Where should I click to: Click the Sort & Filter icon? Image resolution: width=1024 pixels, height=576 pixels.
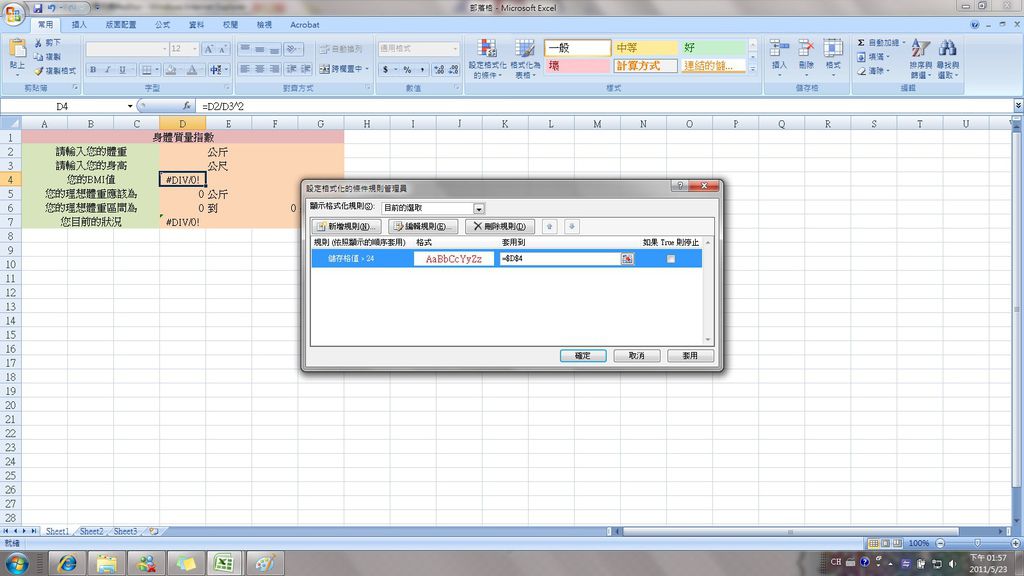tap(920, 59)
